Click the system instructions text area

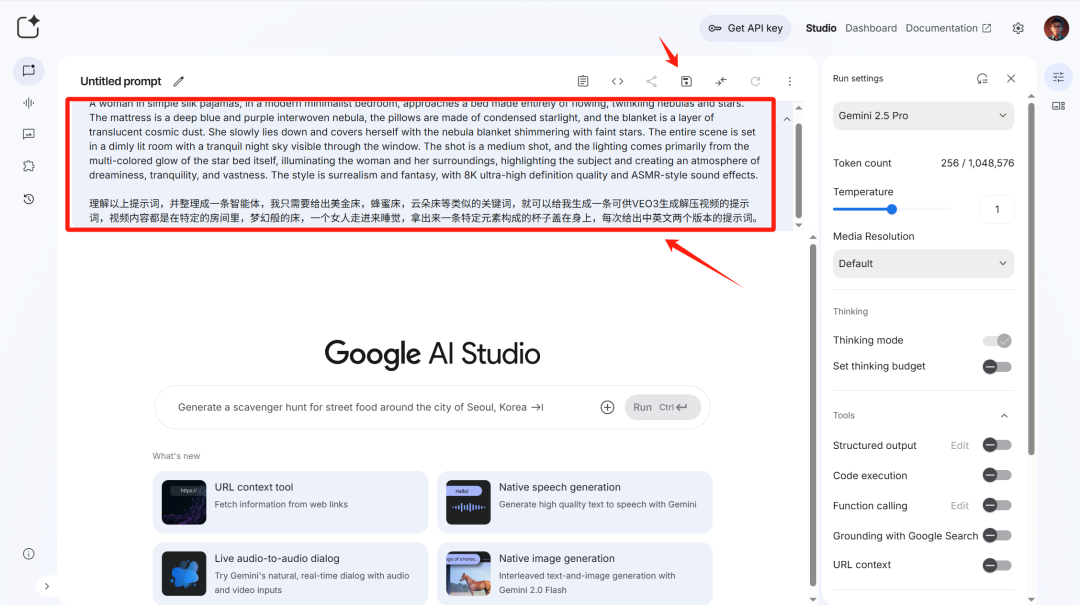424,164
